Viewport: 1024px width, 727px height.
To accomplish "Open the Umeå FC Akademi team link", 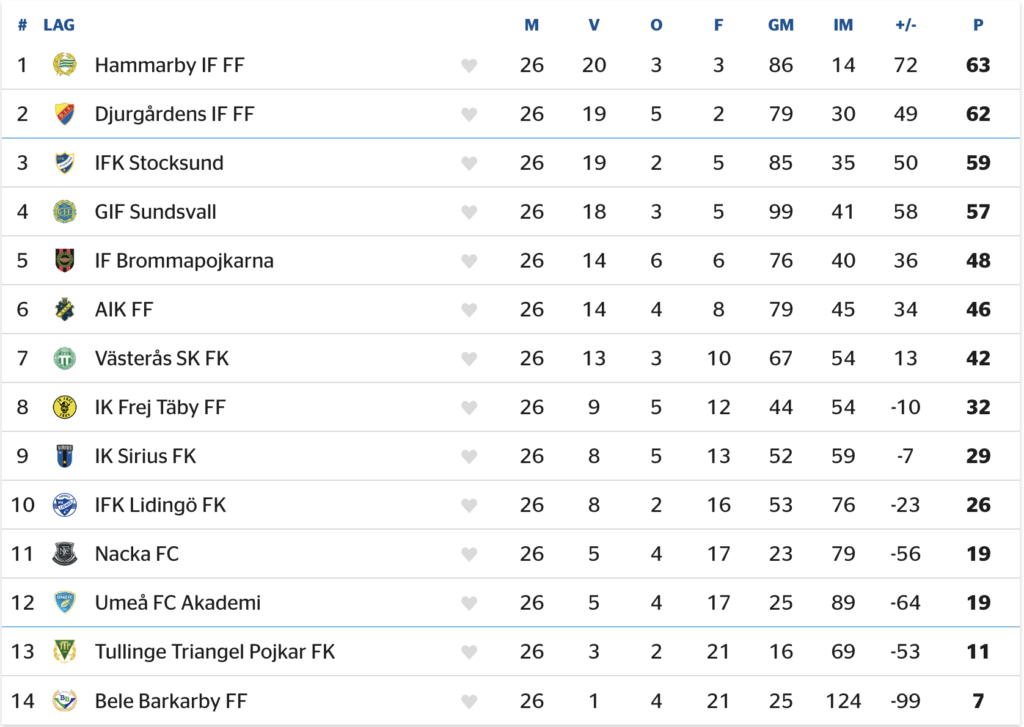I will click(177, 603).
